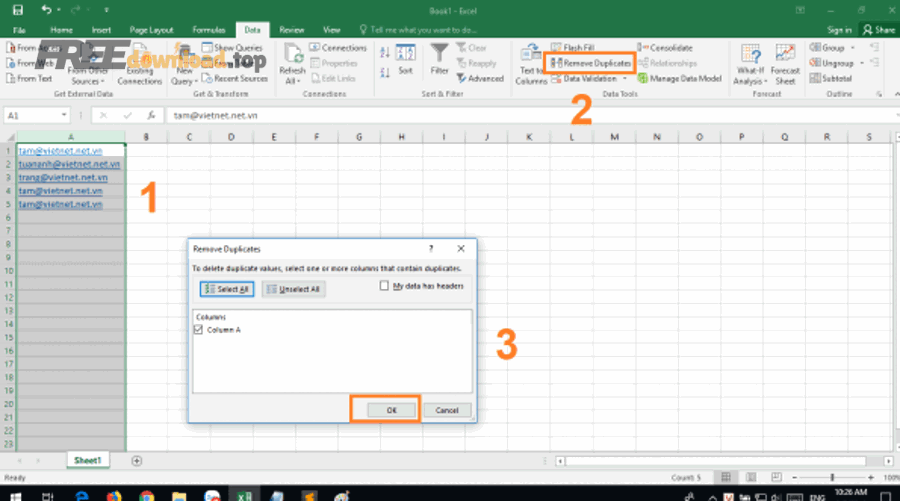
Task: Click Consolidate in Data Tools
Action: click(665, 48)
